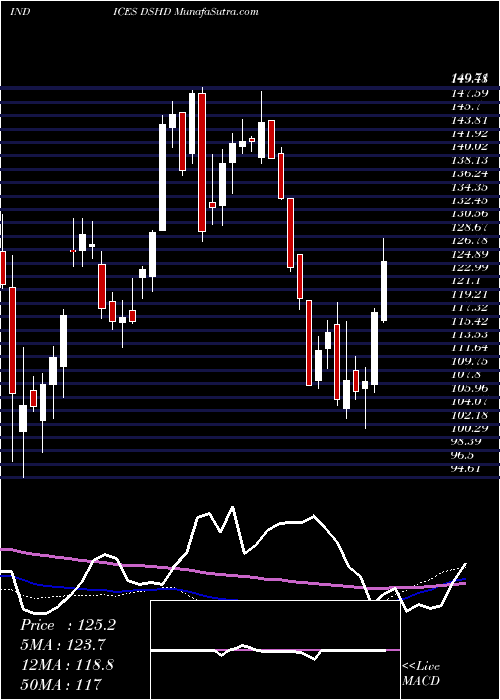This screenshot has width=500, height=700.
Task: Click the 136.24 price axis label
Action: (470, 174)
